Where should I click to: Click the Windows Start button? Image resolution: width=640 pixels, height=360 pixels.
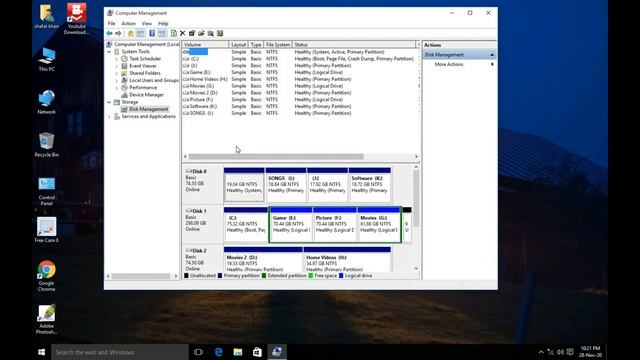click(x=42, y=352)
